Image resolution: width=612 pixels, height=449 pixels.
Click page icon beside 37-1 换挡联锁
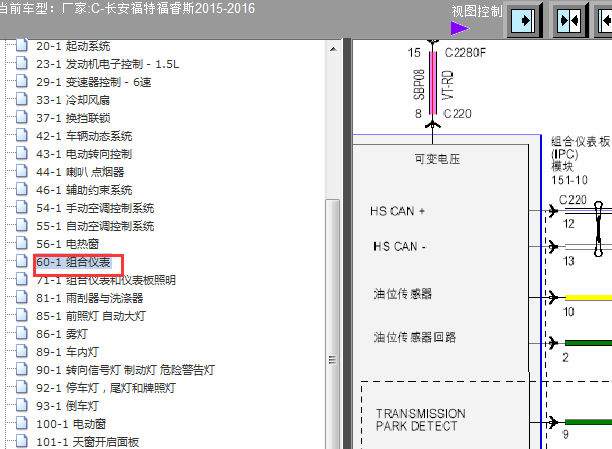coord(22,117)
